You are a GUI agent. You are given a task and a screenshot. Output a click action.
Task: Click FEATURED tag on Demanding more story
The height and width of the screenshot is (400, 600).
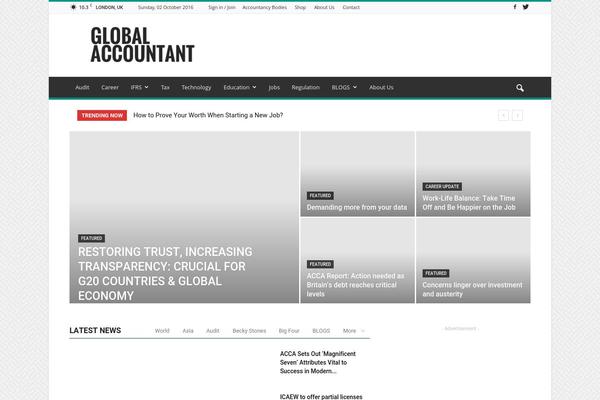click(320, 196)
